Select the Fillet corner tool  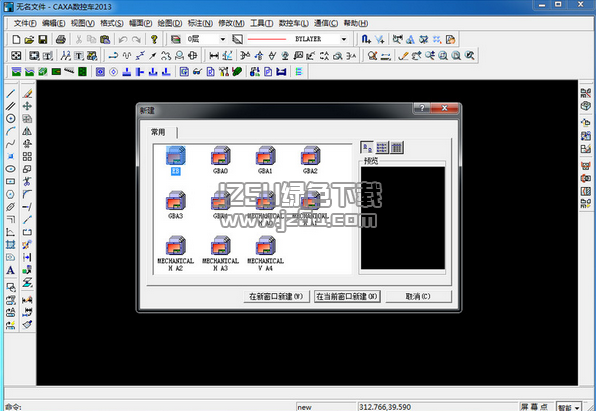point(27,194)
